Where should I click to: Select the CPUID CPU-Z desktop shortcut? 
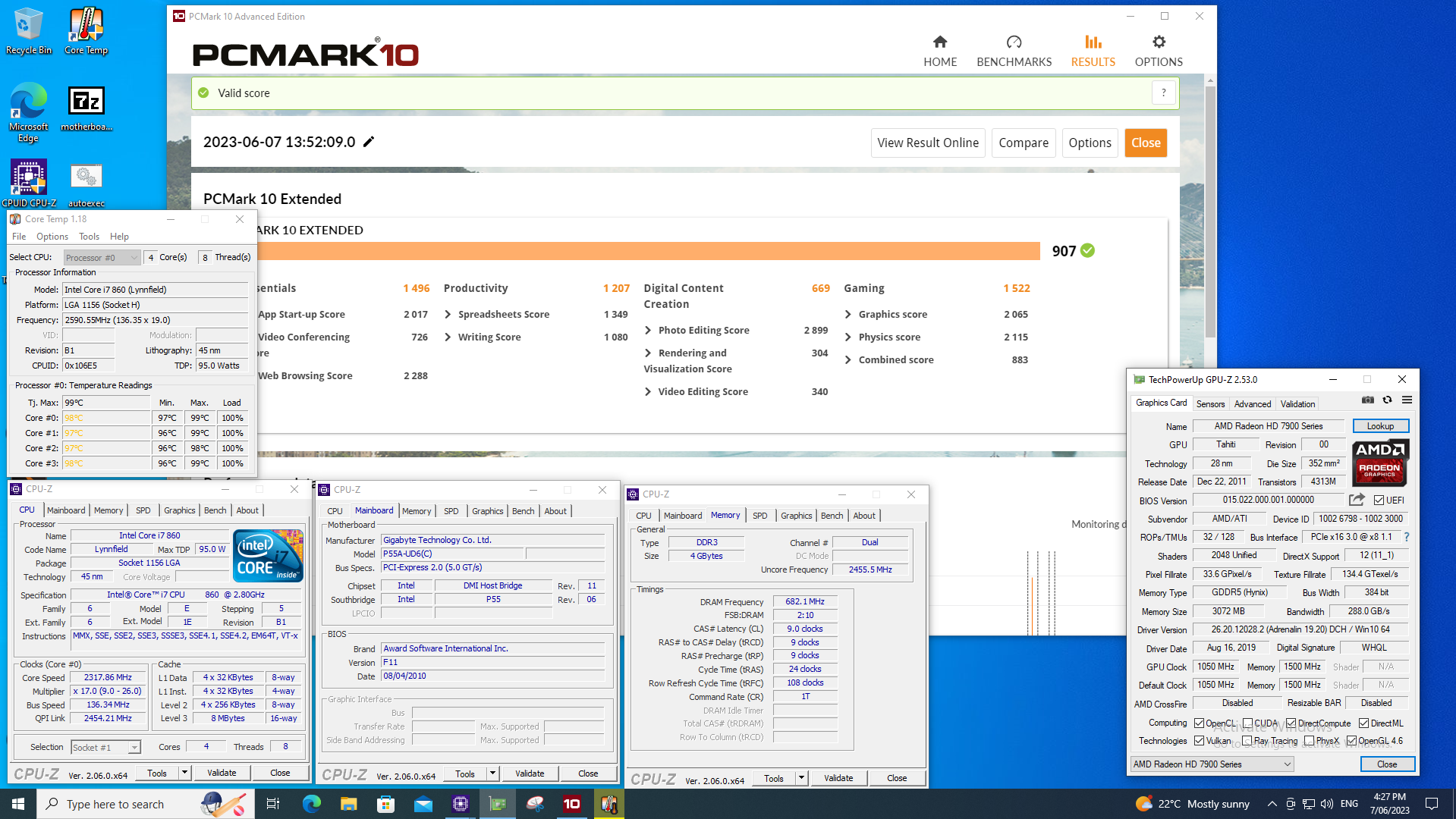(x=28, y=183)
